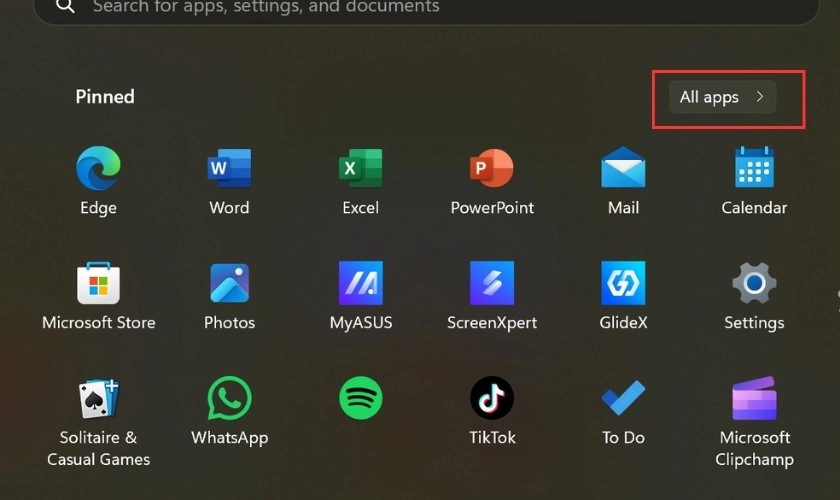Image resolution: width=840 pixels, height=500 pixels.
Task: Open the Excel app icon
Action: [x=361, y=168]
